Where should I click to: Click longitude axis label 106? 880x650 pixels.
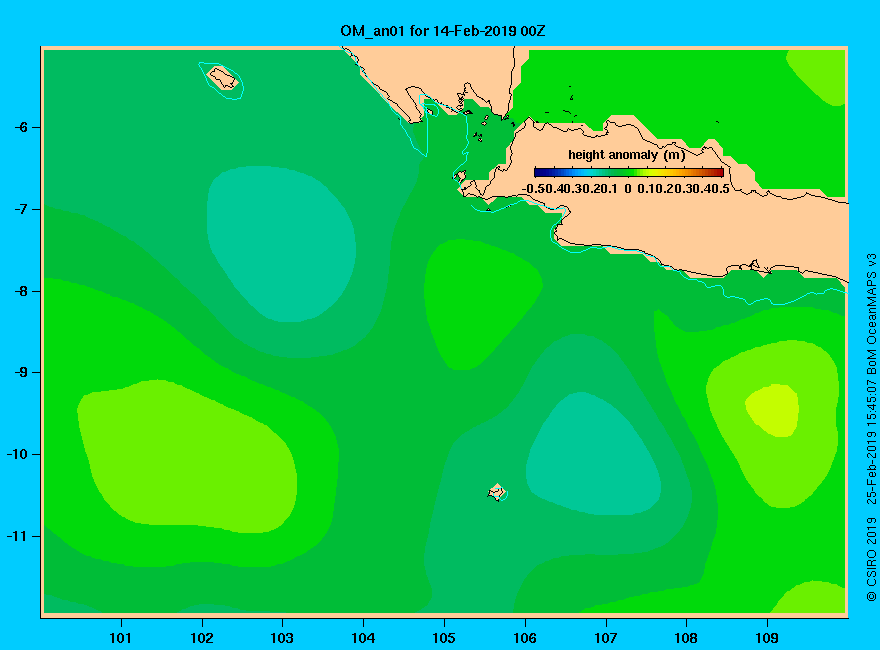[525, 638]
